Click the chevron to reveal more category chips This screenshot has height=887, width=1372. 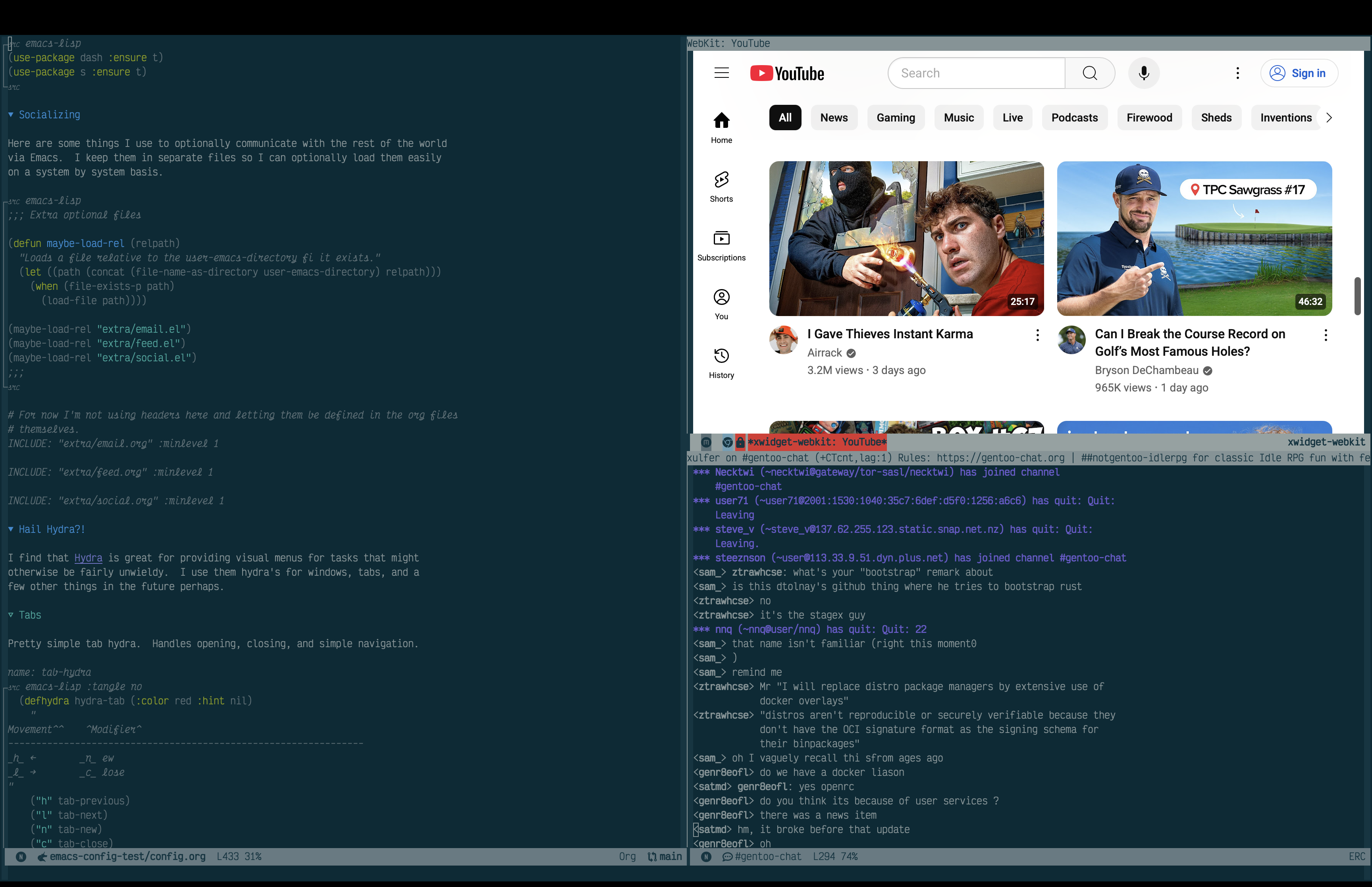[1329, 118]
